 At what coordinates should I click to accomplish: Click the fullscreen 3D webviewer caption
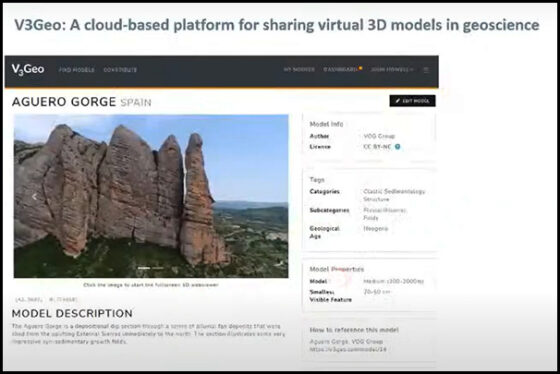(x=151, y=285)
